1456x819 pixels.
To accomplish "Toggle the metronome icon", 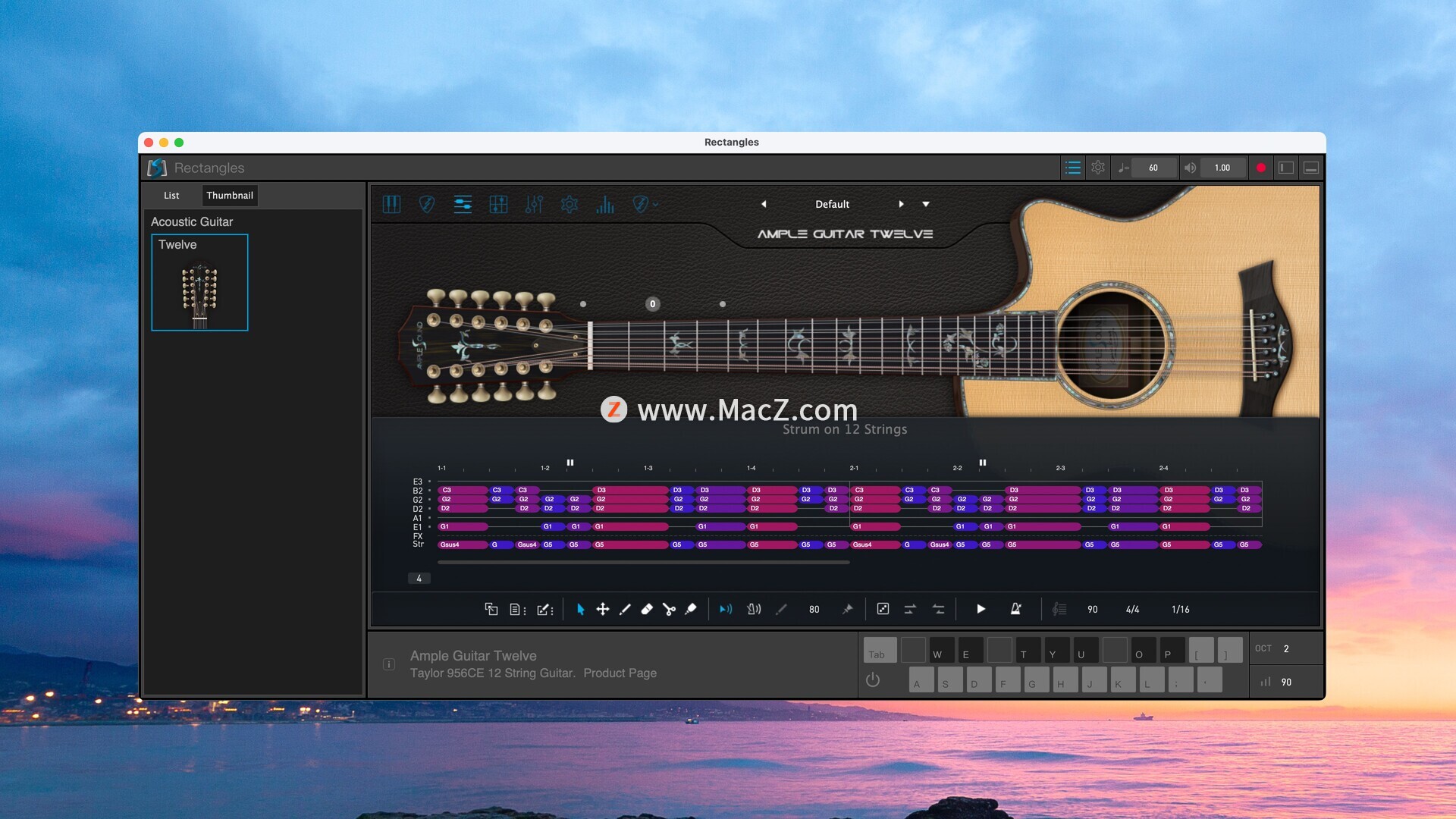I will tap(1015, 609).
